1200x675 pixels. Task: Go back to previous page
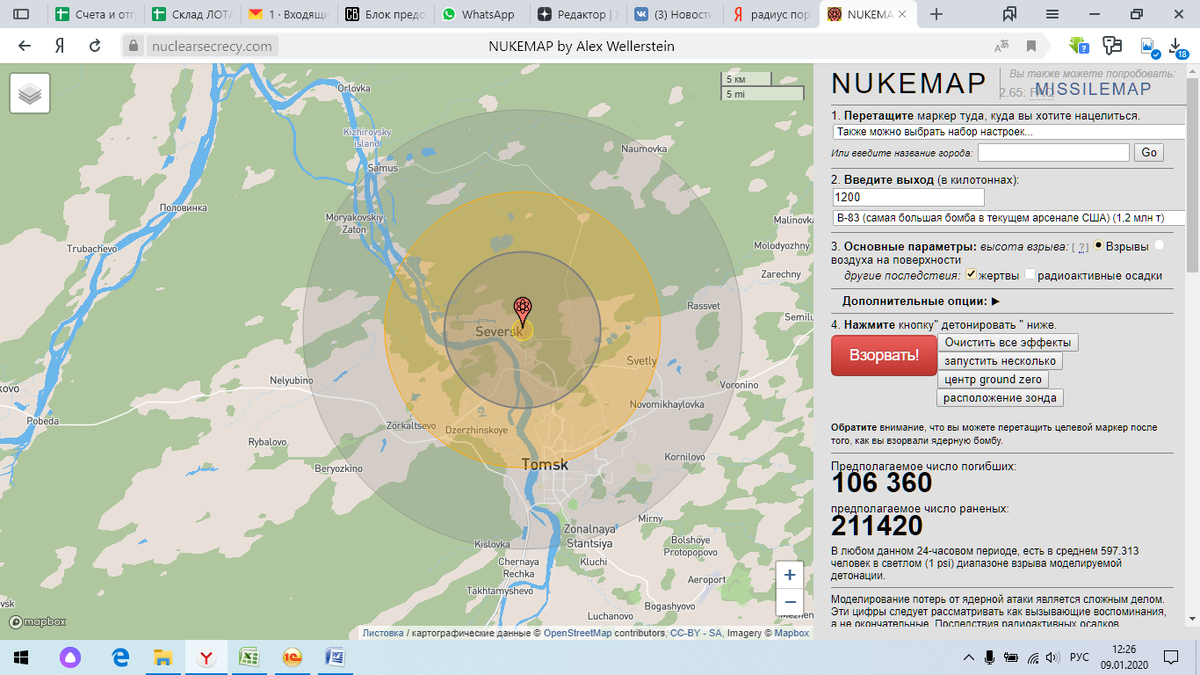point(24,46)
